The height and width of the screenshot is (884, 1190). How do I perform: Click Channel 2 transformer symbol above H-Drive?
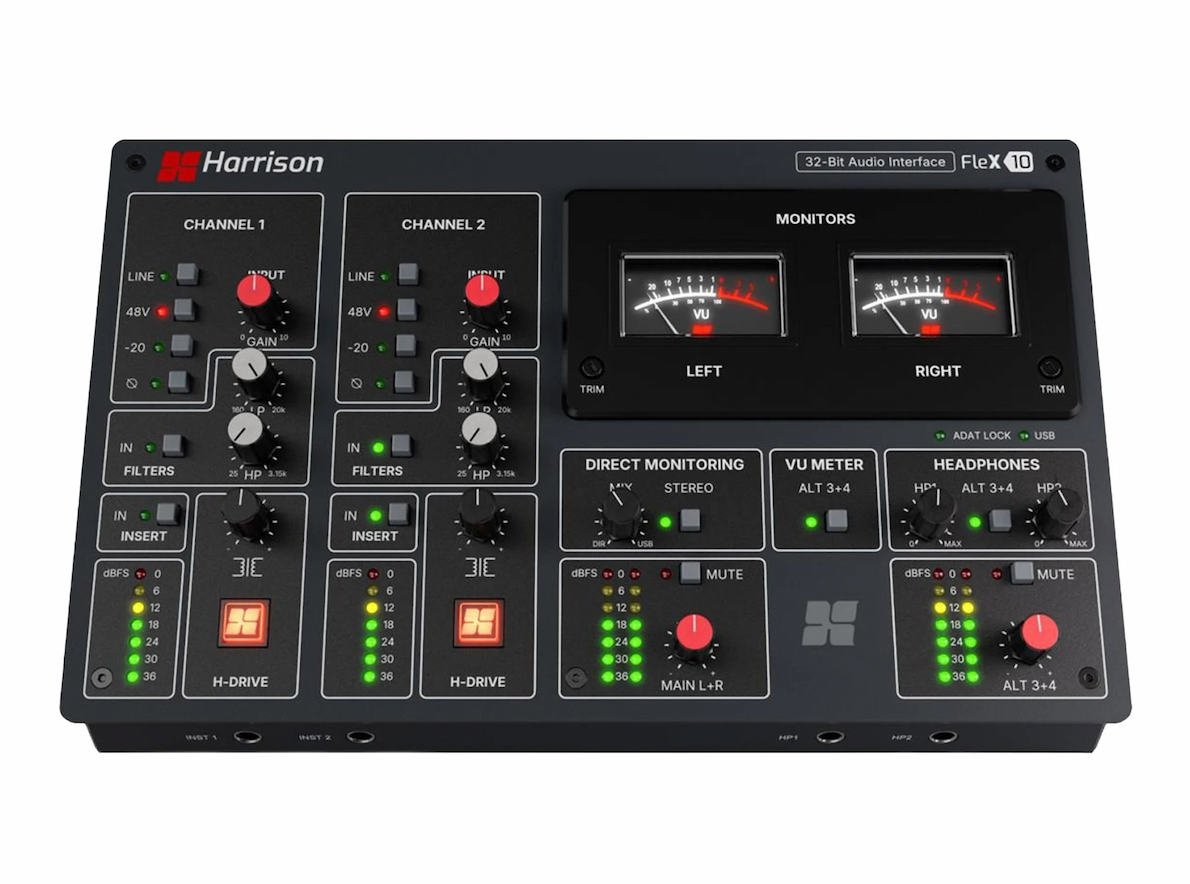click(480, 568)
